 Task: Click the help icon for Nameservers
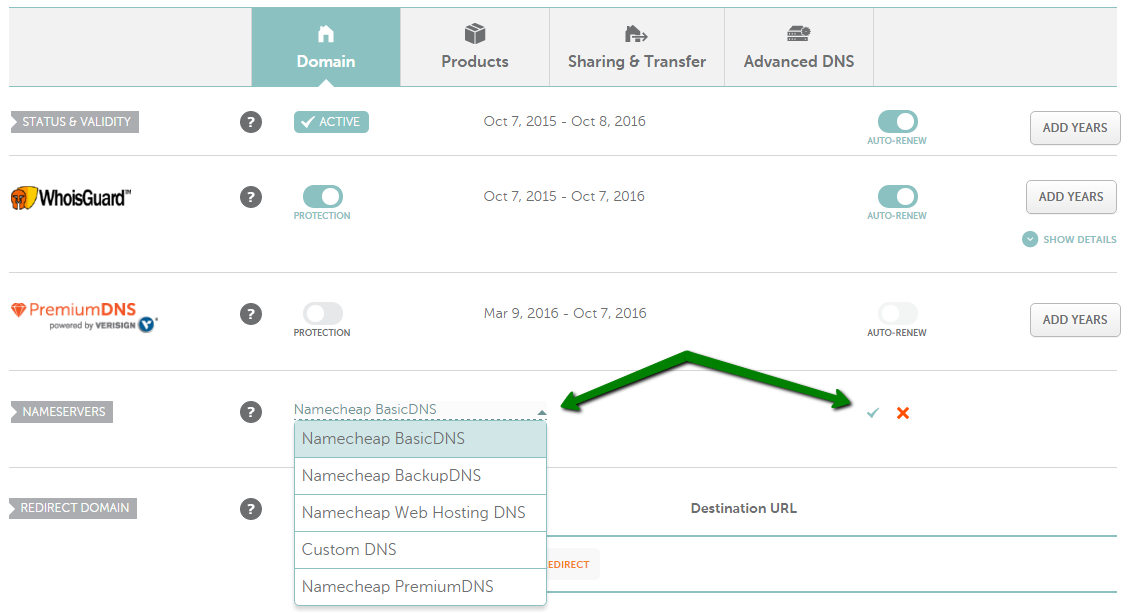251,412
